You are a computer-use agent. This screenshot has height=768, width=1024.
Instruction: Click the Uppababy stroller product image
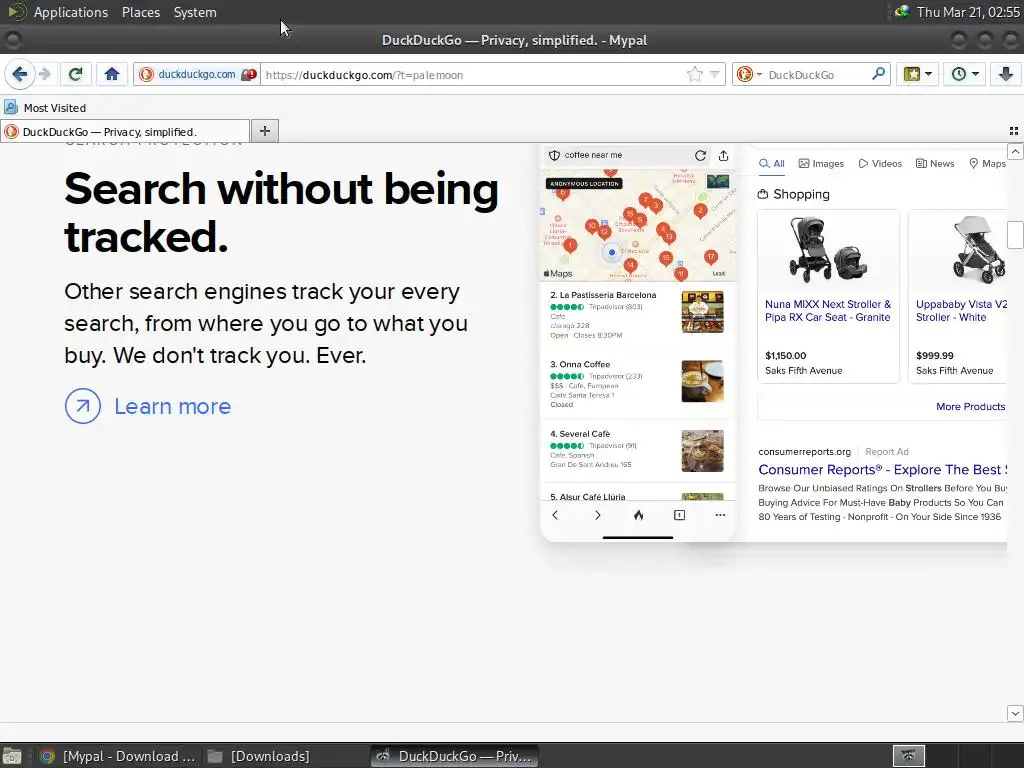click(978, 251)
